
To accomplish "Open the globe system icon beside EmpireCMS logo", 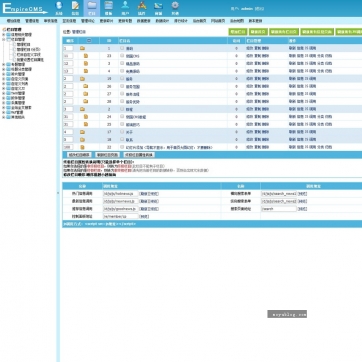I will pos(59,6).
